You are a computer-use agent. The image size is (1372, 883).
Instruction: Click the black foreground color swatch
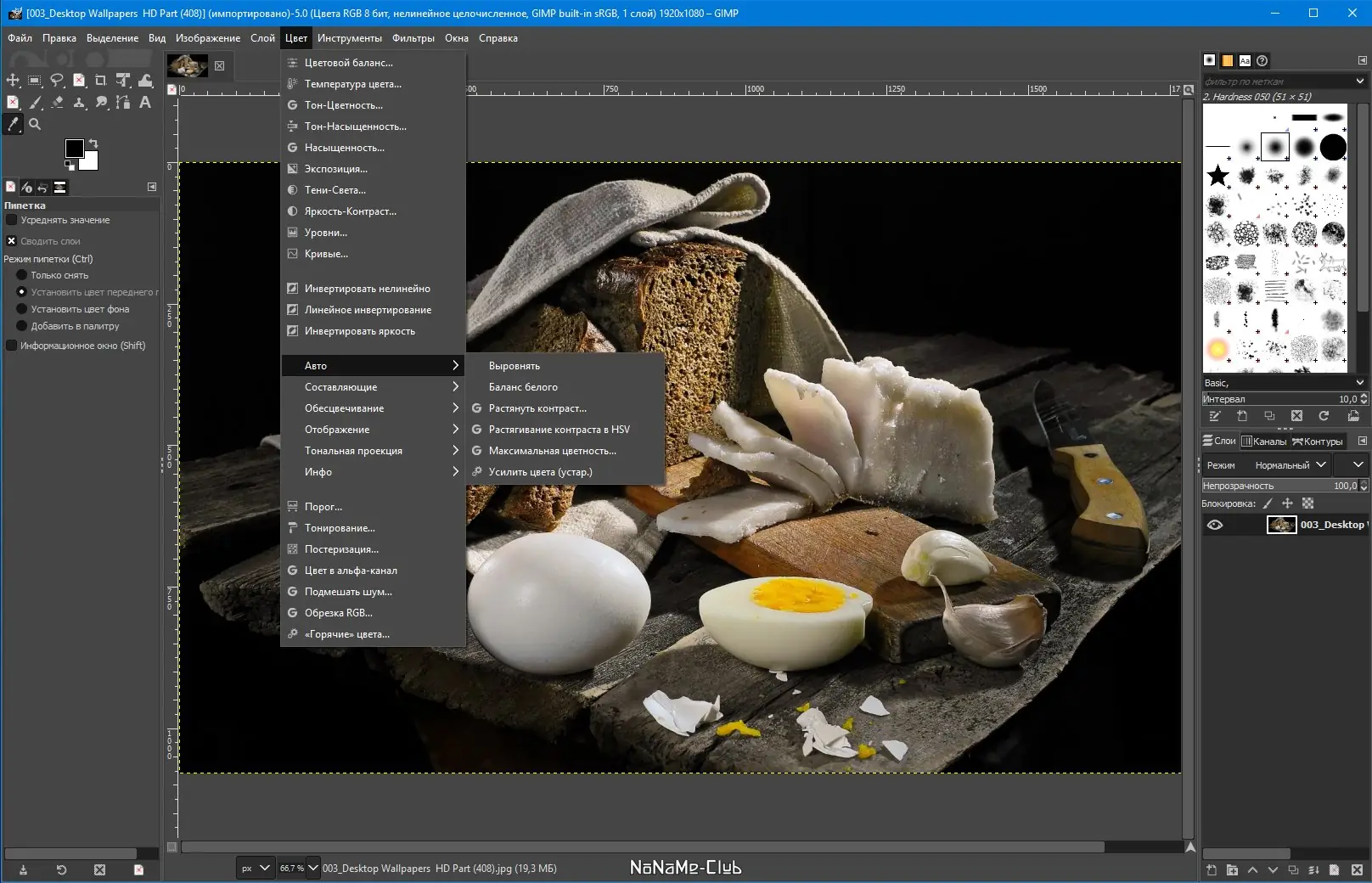coord(74,149)
